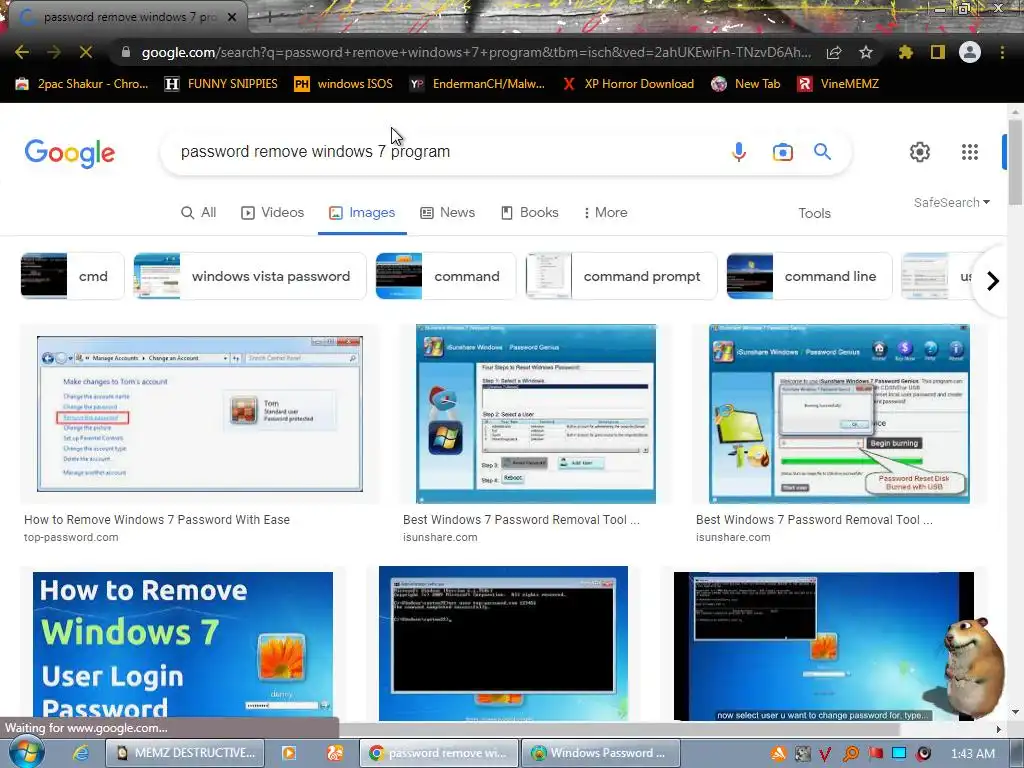Search by image using the camera icon
This screenshot has height=768, width=1024.
pos(782,152)
